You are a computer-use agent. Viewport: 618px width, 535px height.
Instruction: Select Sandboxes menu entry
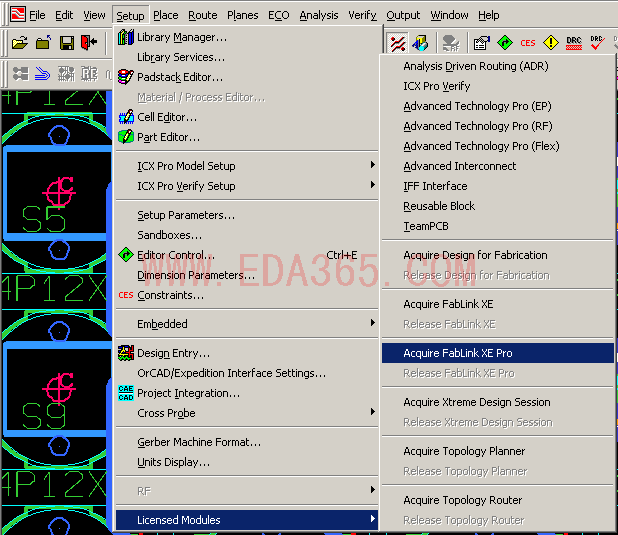tap(247, 235)
